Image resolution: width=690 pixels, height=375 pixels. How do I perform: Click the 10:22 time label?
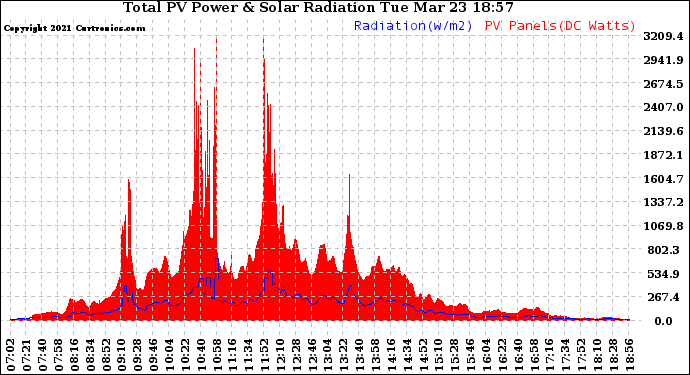click(186, 355)
